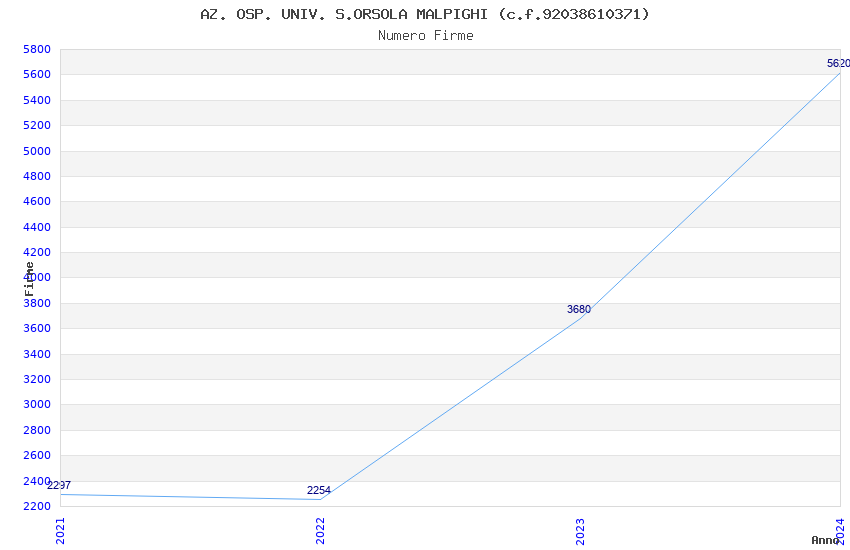Click y-axis value 5600
Image resolution: width=850 pixels, height=550 pixels.
(37, 75)
